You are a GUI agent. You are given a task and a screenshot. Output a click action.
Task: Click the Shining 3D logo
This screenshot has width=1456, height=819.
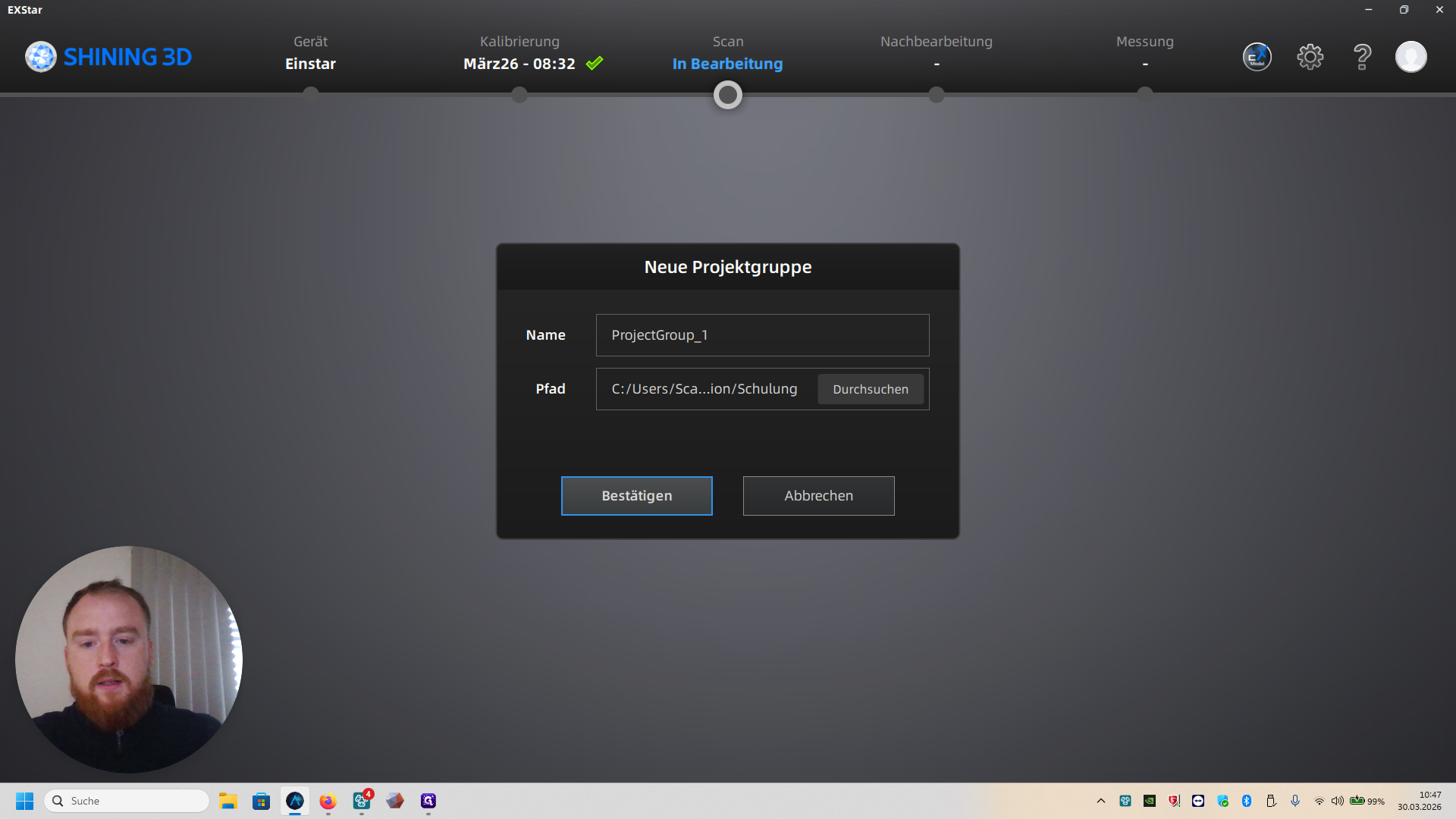108,57
